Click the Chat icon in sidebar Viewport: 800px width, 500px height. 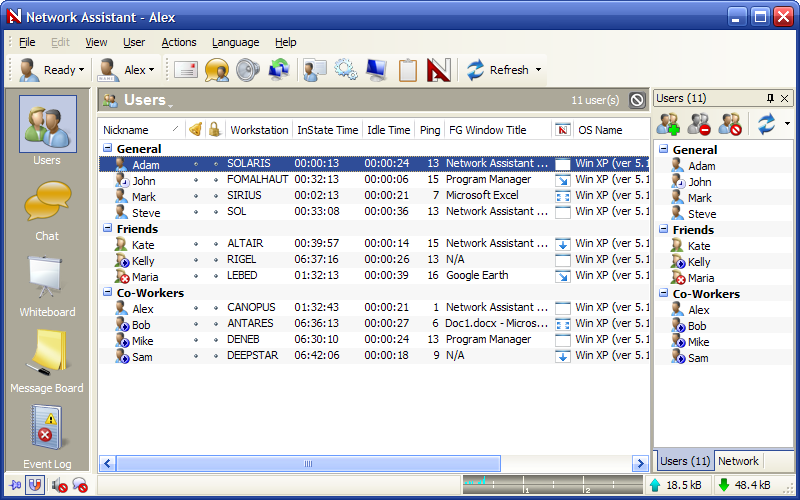47,209
